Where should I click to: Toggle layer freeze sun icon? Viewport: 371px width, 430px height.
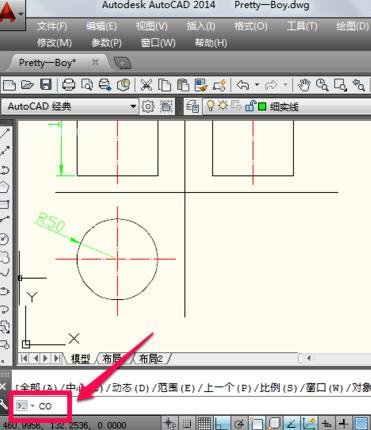point(223,106)
